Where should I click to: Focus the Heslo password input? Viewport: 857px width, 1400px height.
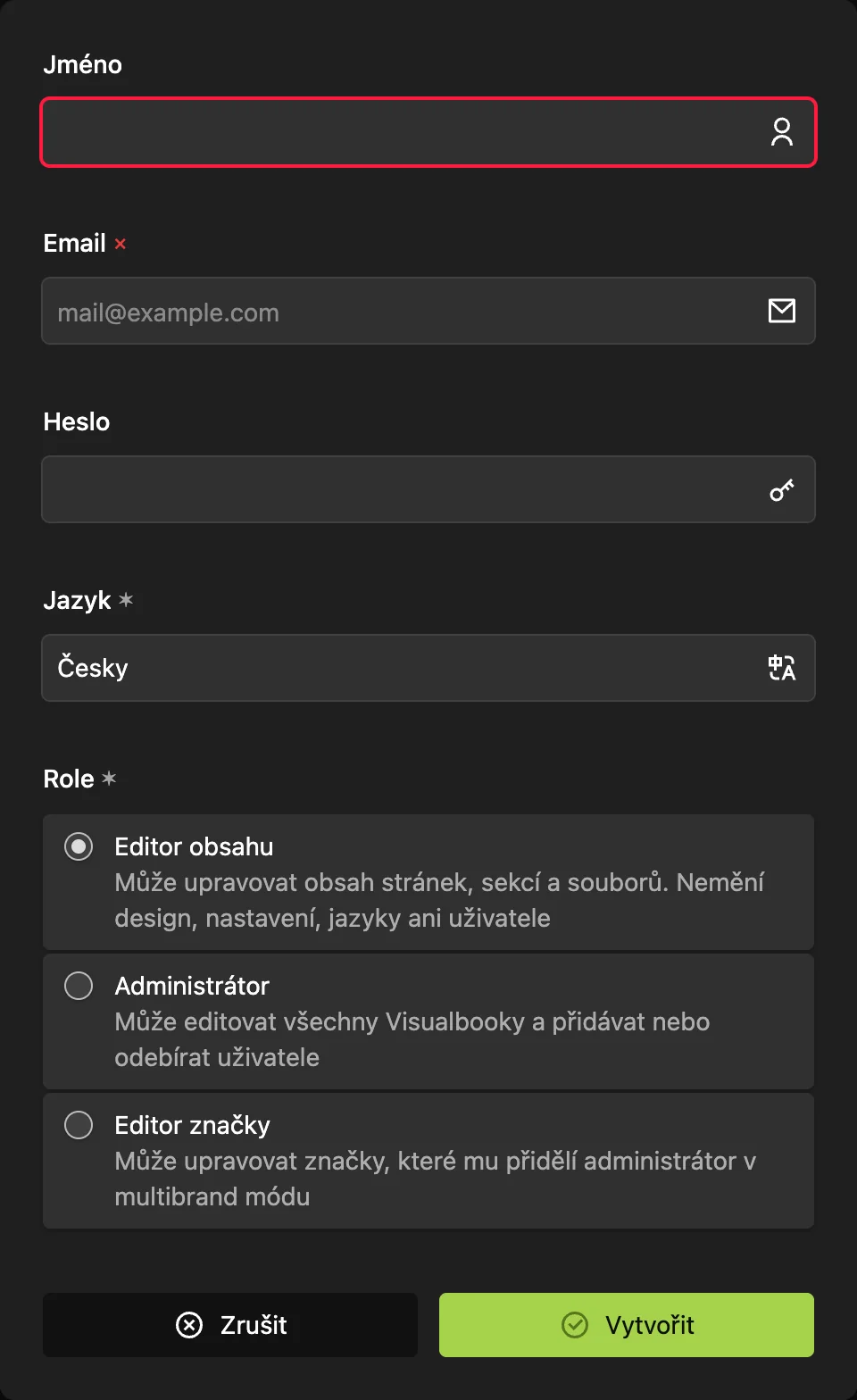click(x=428, y=489)
